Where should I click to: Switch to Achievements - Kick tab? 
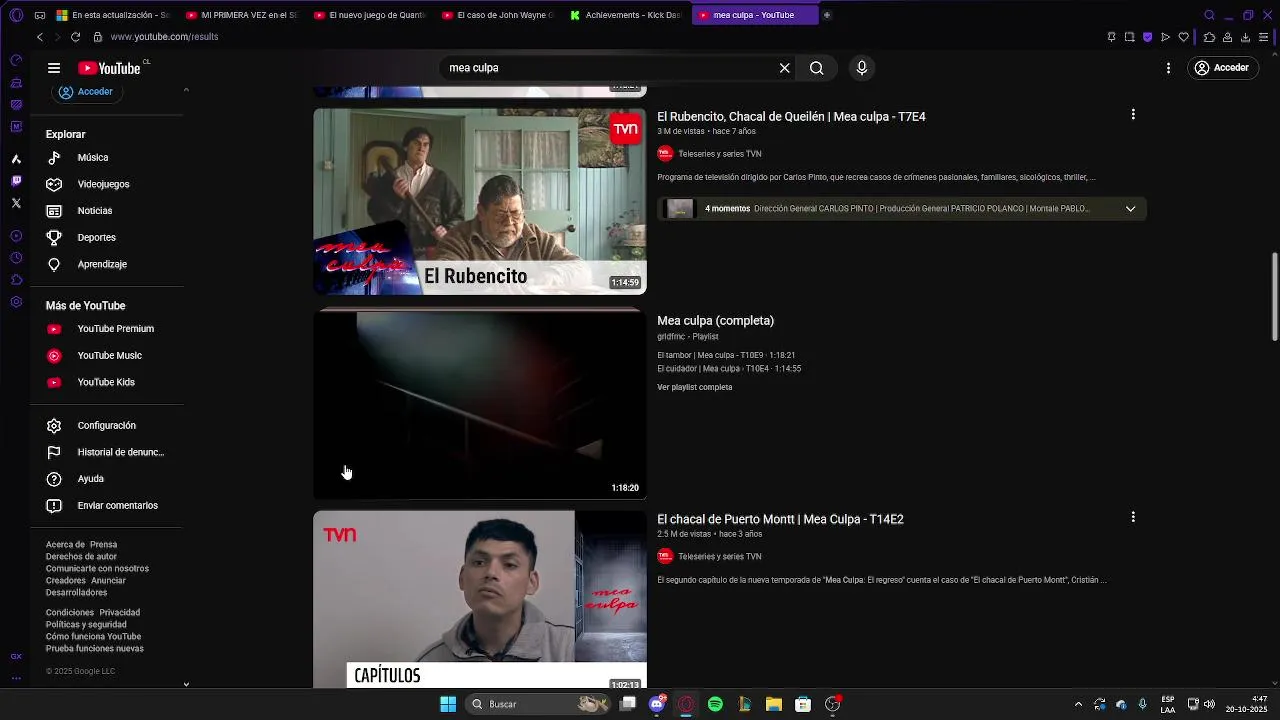tap(626, 15)
